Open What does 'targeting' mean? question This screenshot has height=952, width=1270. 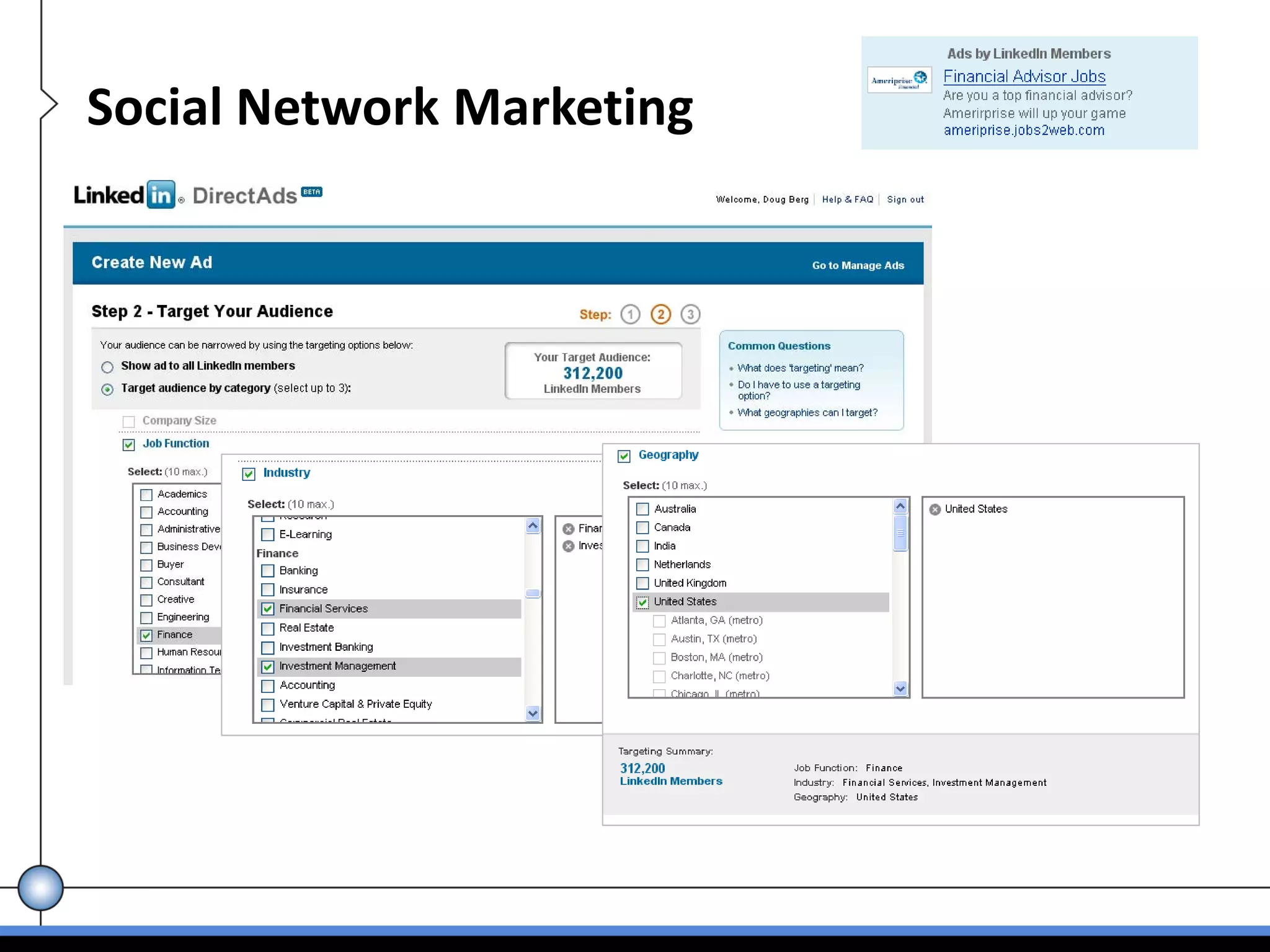pos(801,368)
